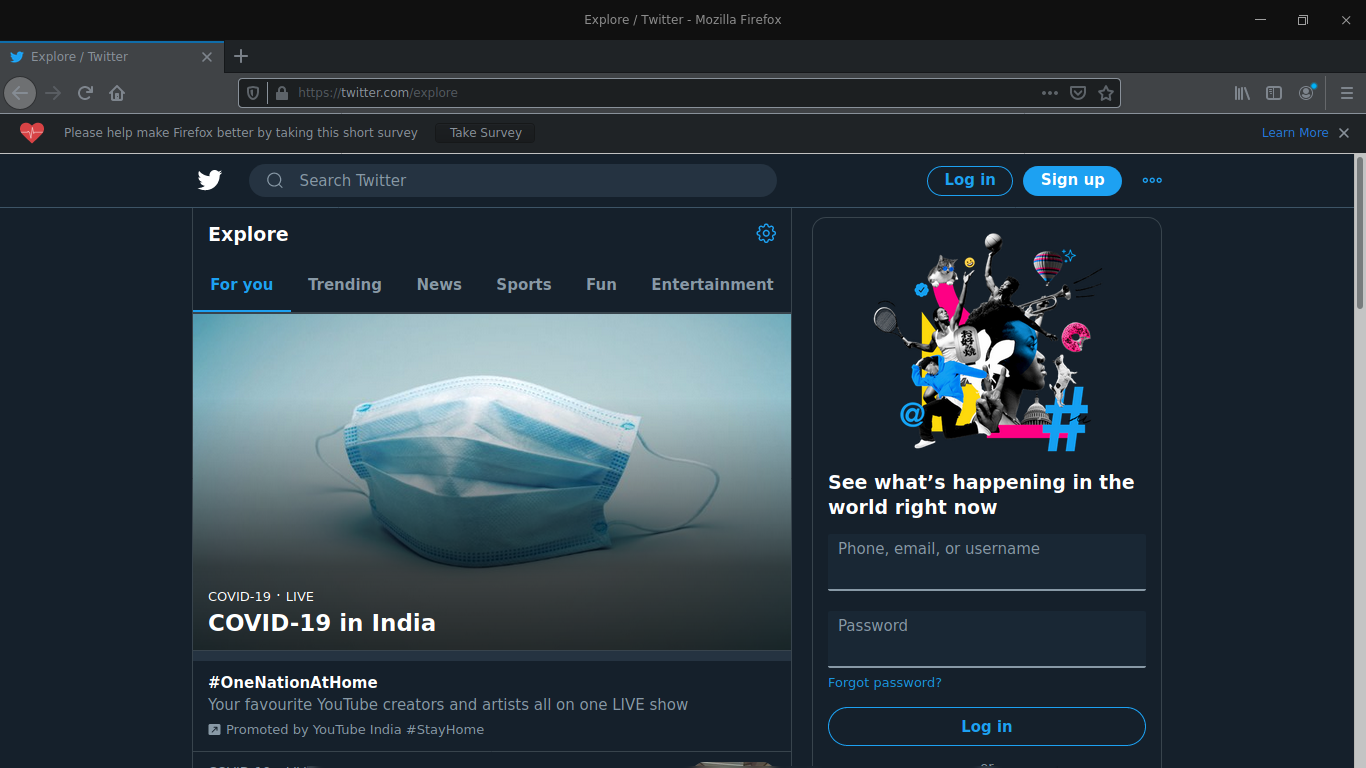
Task: Click Forgot password? link
Action: tap(885, 683)
